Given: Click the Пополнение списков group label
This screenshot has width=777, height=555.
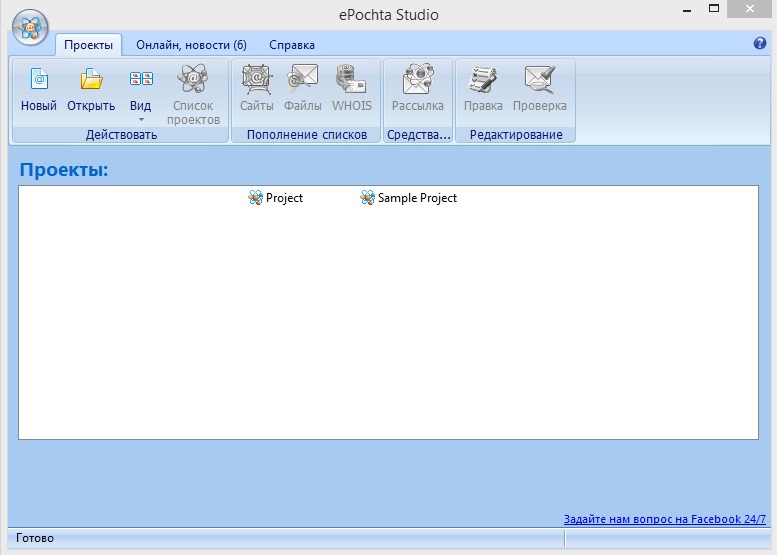Looking at the screenshot, I should click(307, 135).
